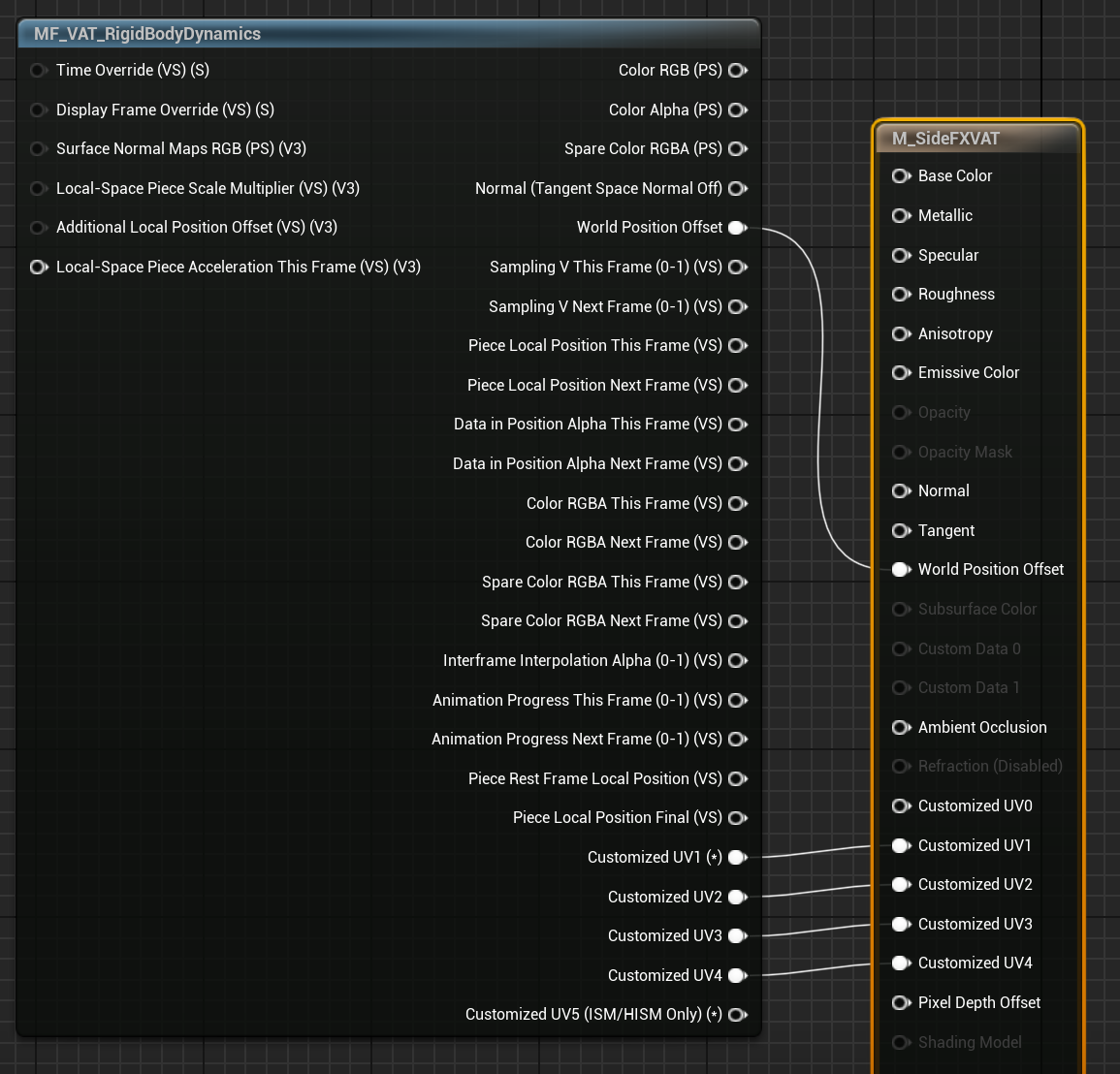Select MF_VAT_RigidBodyDynamics Customized UV2 output pin
Image resolution: width=1120 pixels, height=1074 pixels.
pyautogui.click(x=738, y=897)
